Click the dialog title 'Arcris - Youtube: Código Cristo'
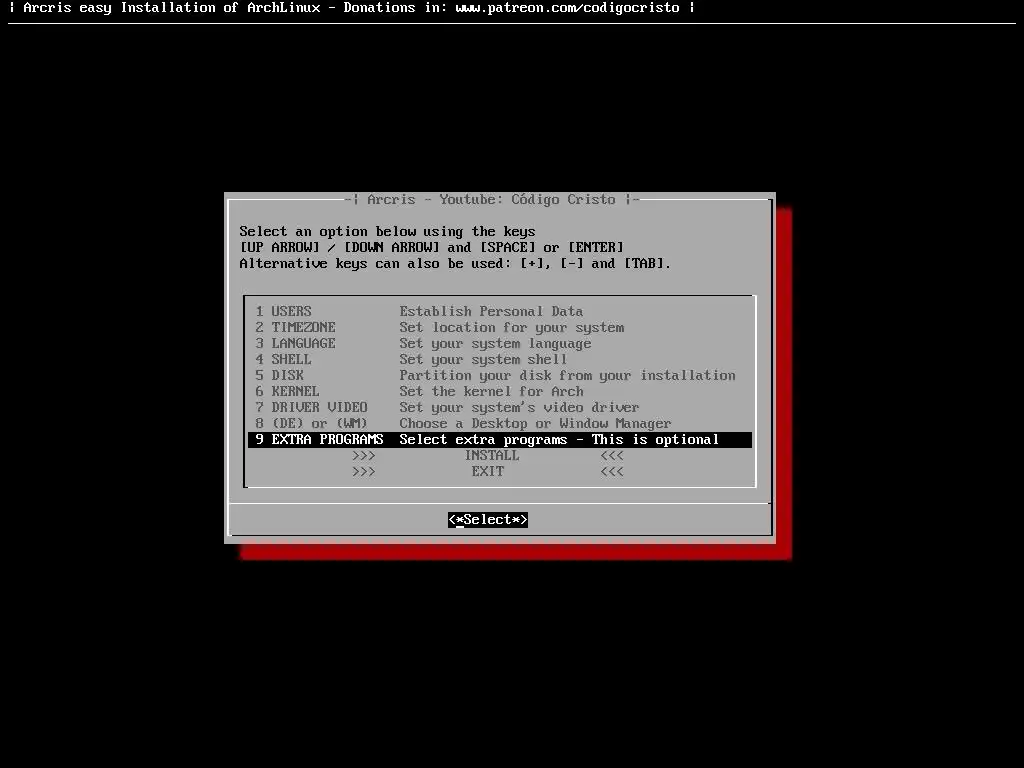This screenshot has width=1024, height=768. 491,200
